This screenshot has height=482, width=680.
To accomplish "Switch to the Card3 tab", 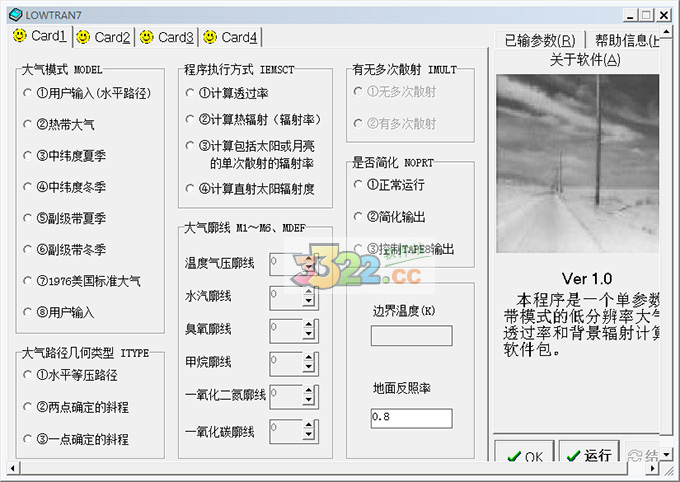I will pos(167,37).
